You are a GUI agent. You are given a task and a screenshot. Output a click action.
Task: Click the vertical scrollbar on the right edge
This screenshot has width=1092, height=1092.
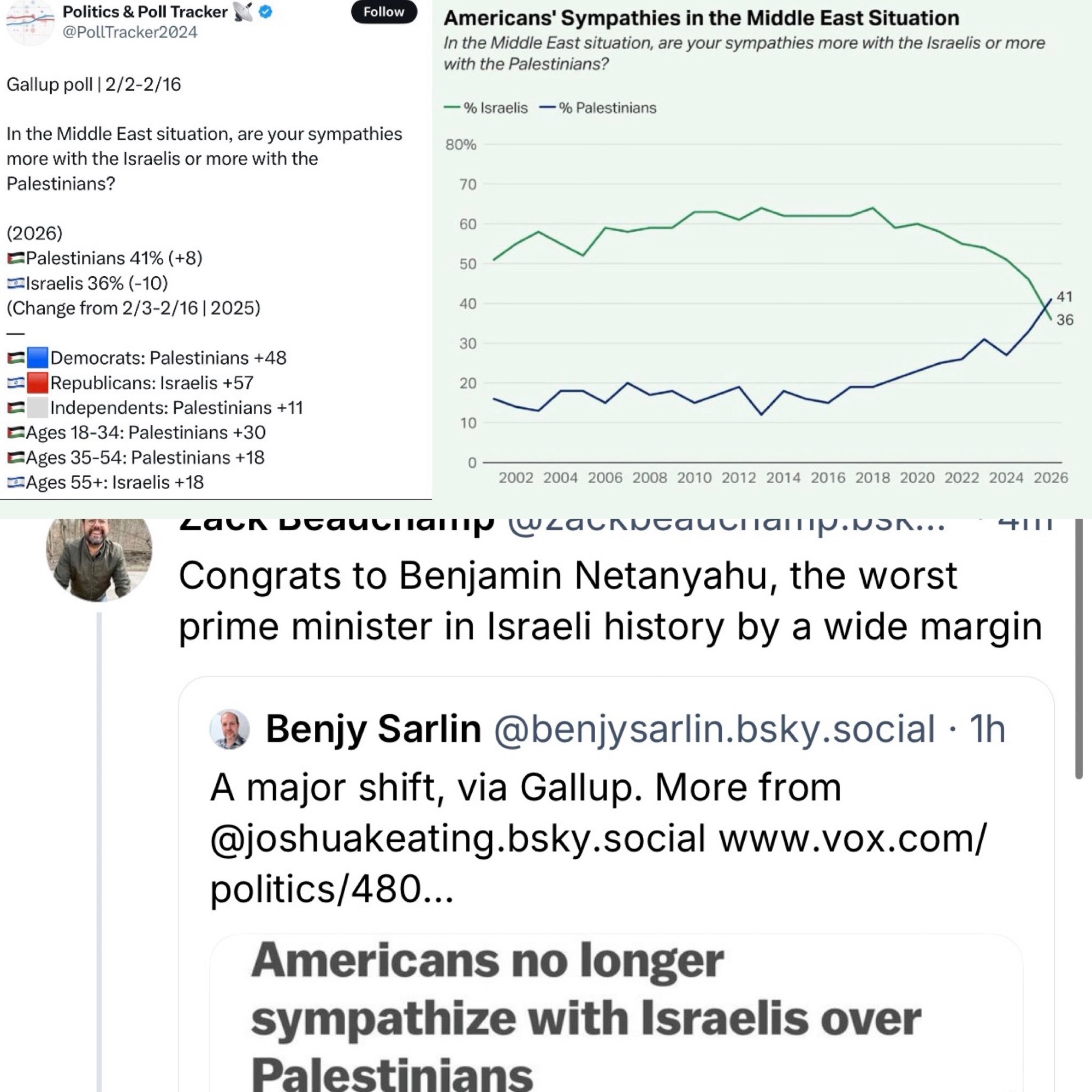pos(1078,650)
